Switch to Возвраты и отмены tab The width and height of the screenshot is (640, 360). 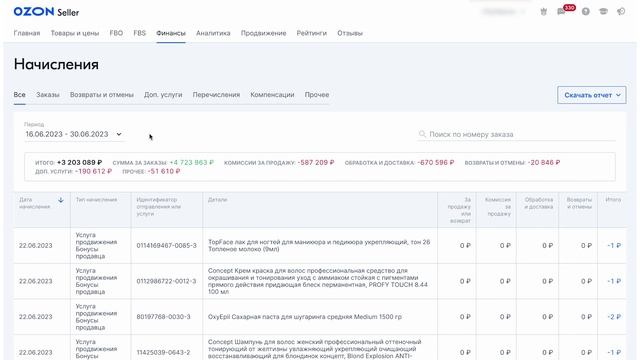(102, 95)
